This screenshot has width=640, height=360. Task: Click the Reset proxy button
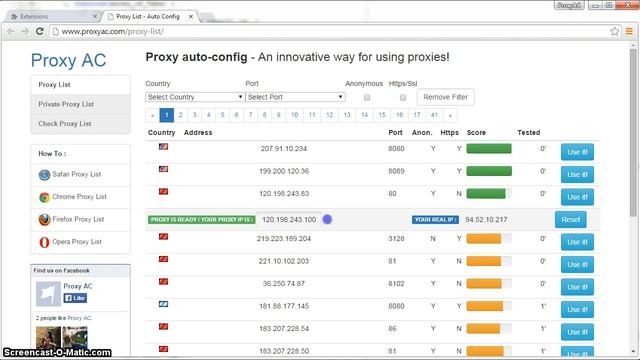point(570,220)
